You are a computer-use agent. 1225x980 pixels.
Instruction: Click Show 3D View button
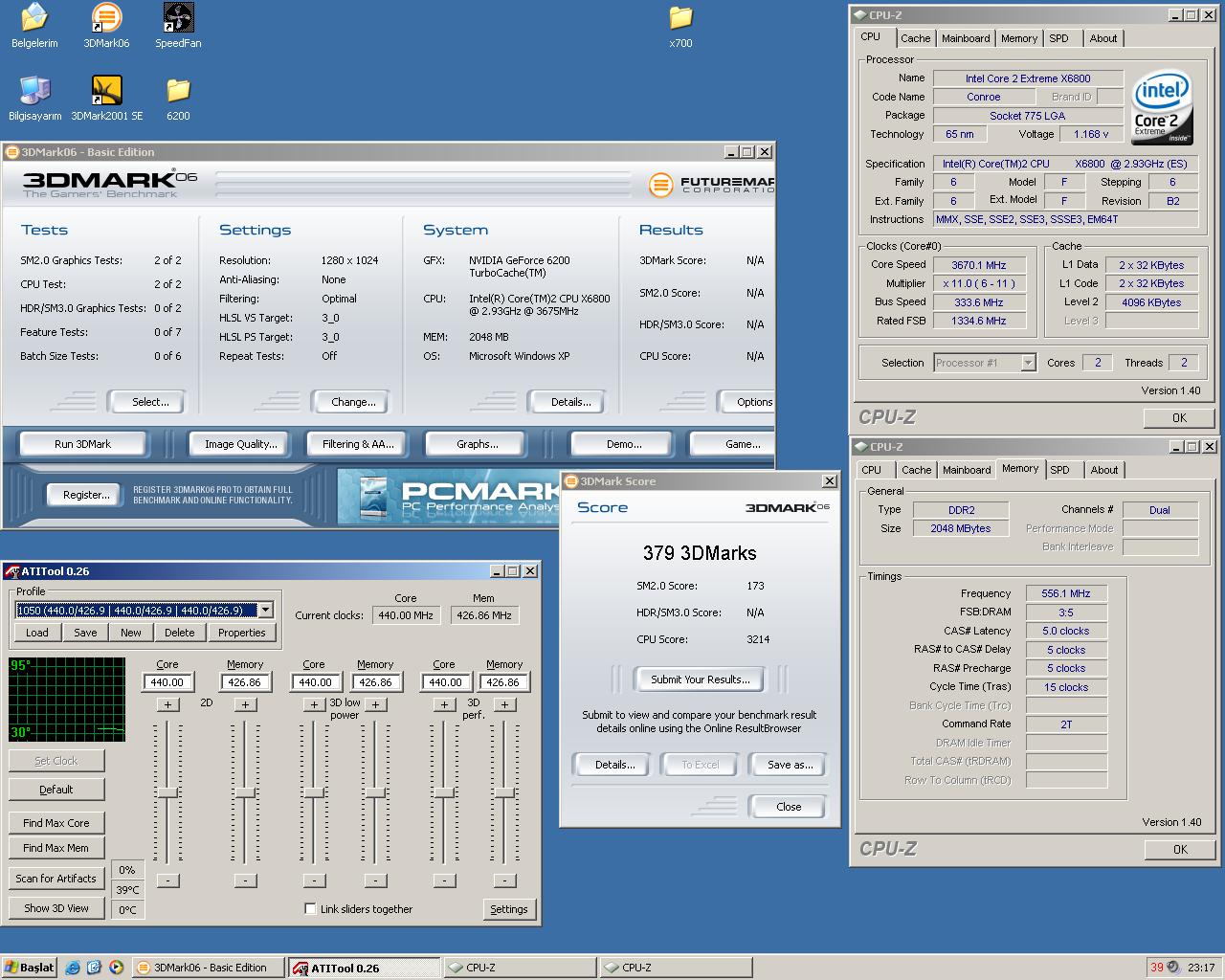[56, 908]
